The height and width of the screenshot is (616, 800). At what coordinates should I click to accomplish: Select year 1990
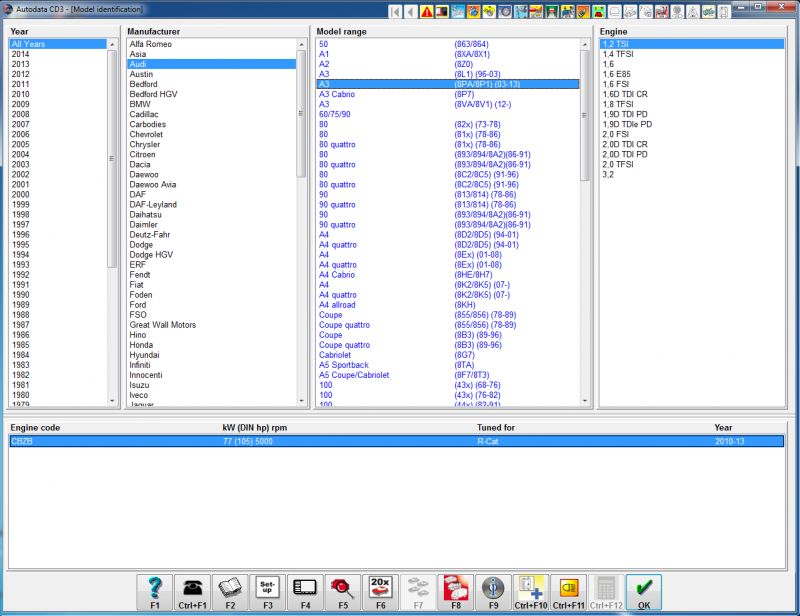pos(58,295)
